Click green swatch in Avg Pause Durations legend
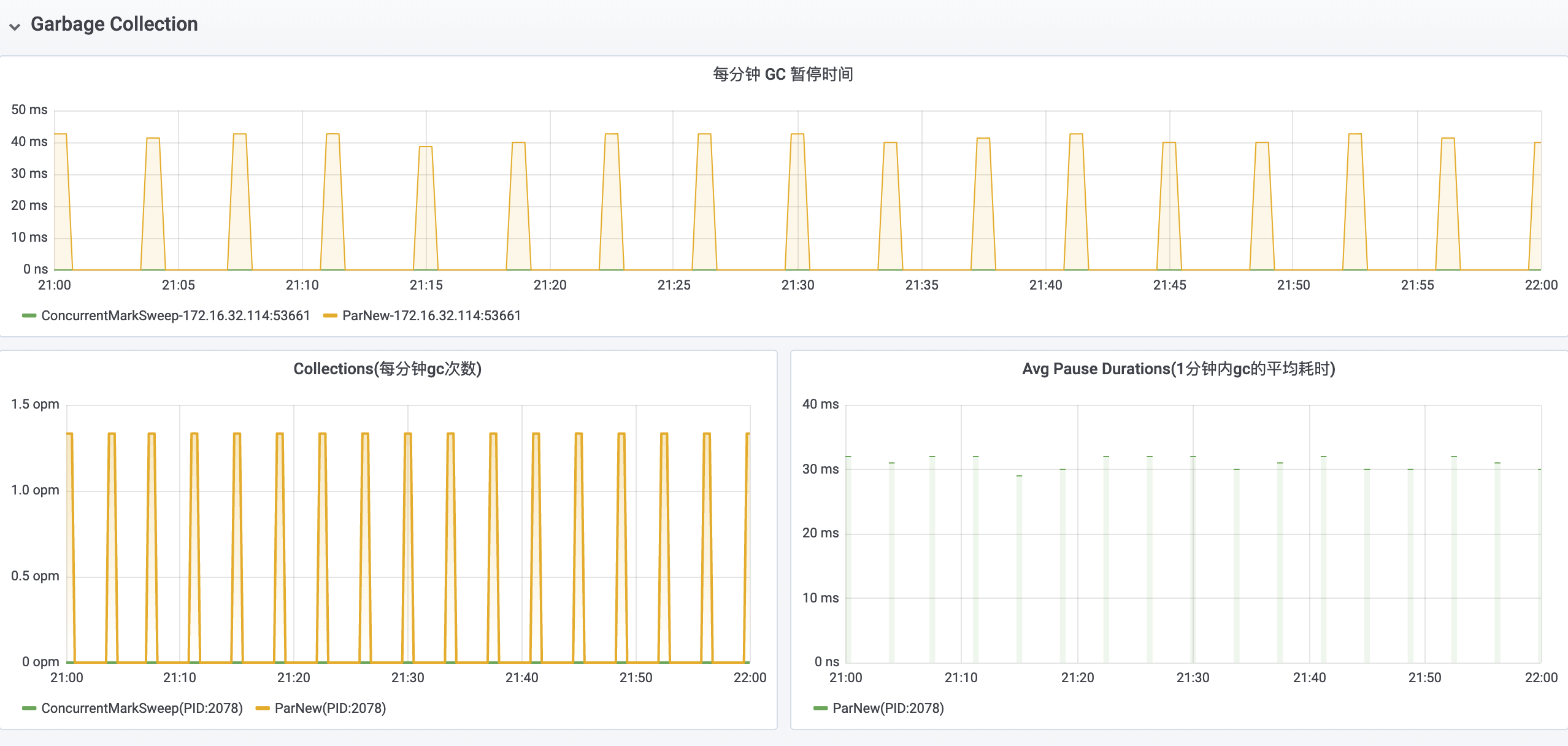 [x=820, y=708]
